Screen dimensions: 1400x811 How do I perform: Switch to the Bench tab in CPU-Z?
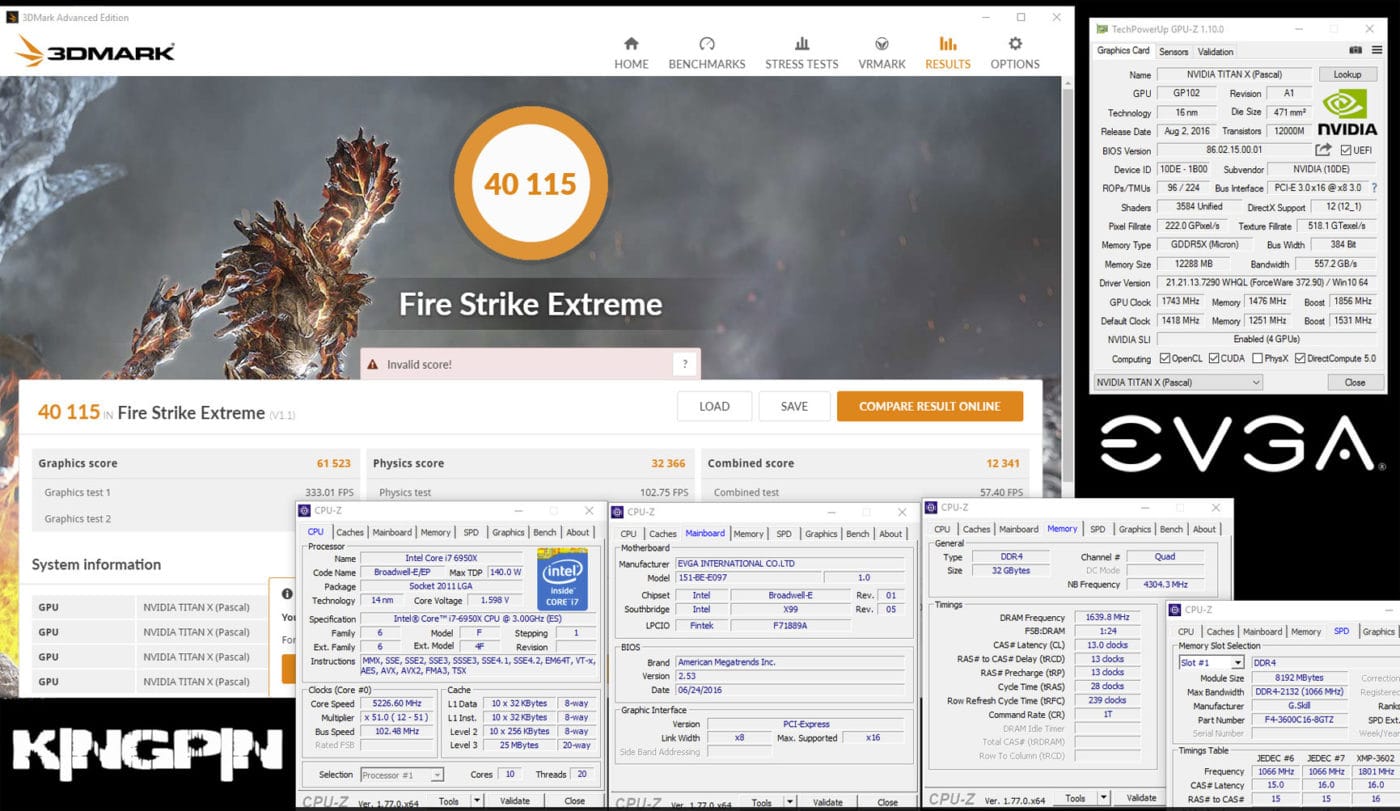pos(544,533)
